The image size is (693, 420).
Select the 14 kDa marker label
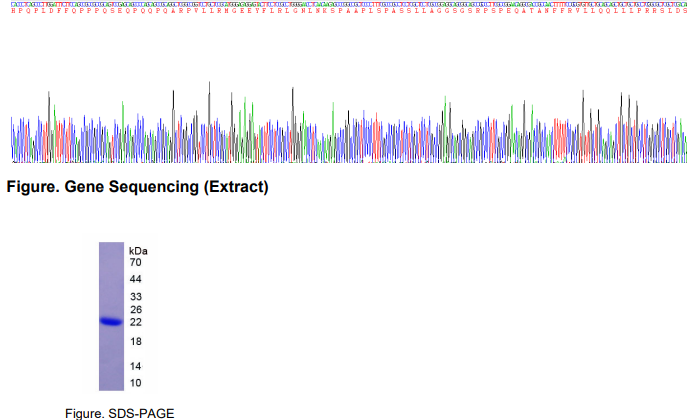click(x=135, y=366)
